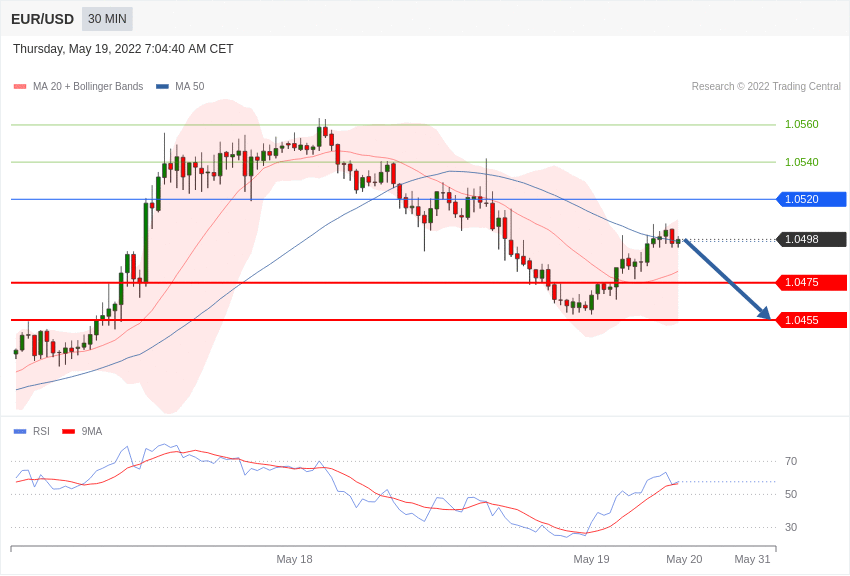Click the red 1.0475 support price tag
This screenshot has height=576, width=850.
[812, 282]
